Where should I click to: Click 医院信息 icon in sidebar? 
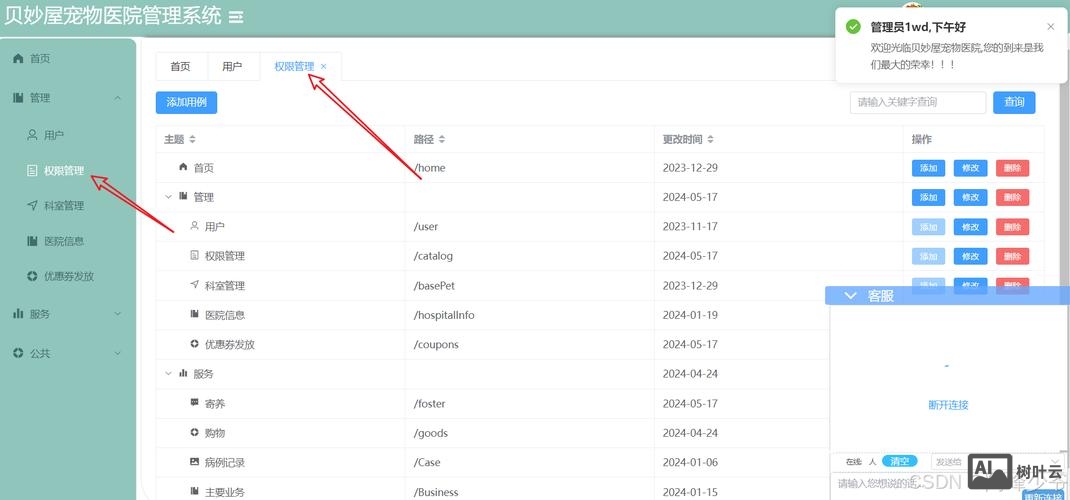click(32, 241)
